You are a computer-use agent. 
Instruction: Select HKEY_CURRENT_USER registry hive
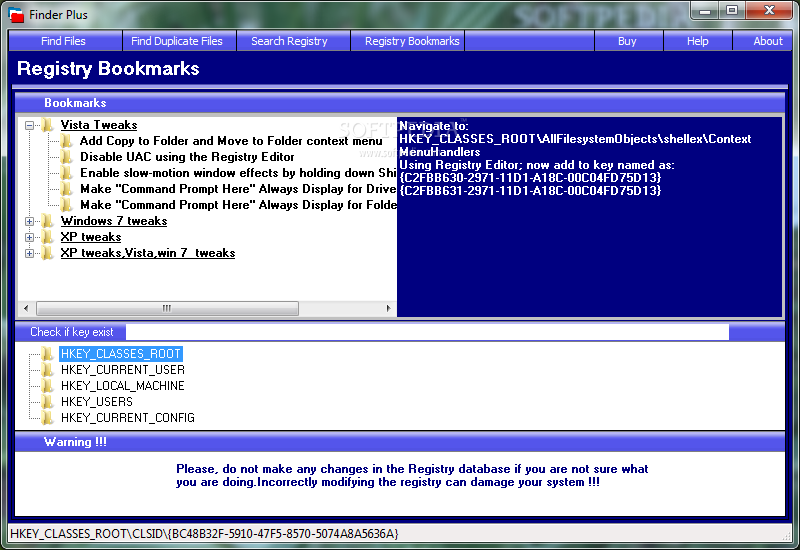(123, 369)
